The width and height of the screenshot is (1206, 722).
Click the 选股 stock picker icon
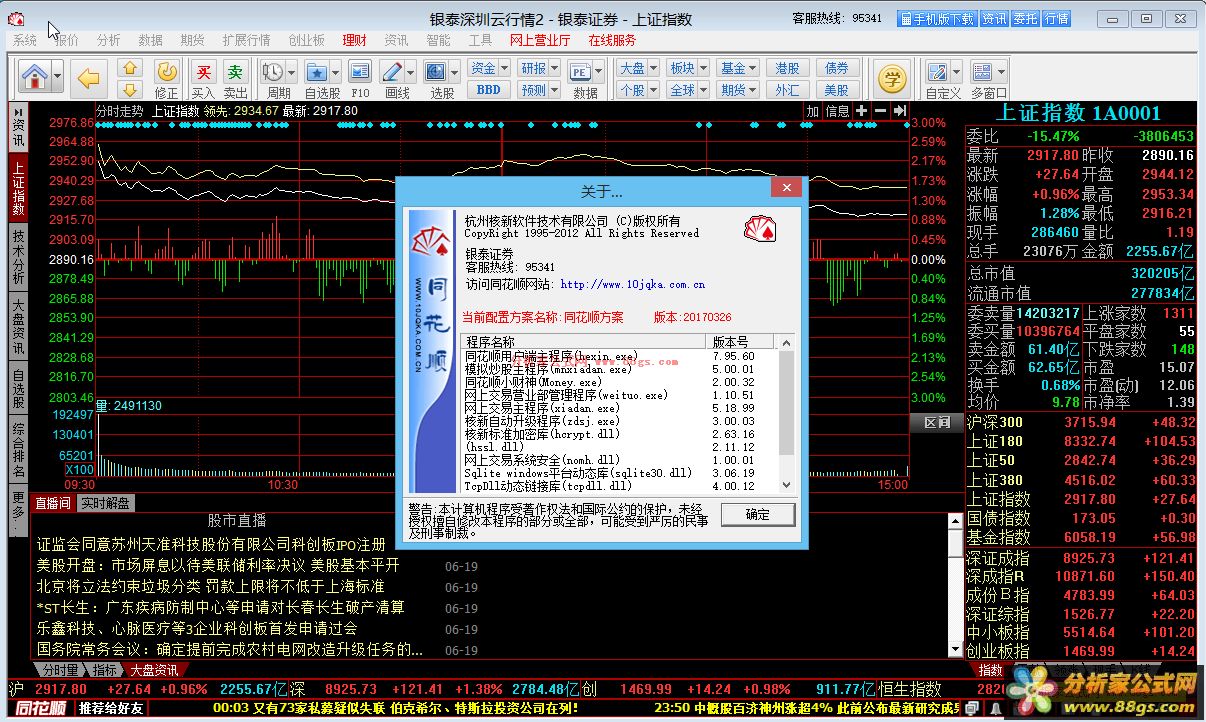[x=437, y=73]
